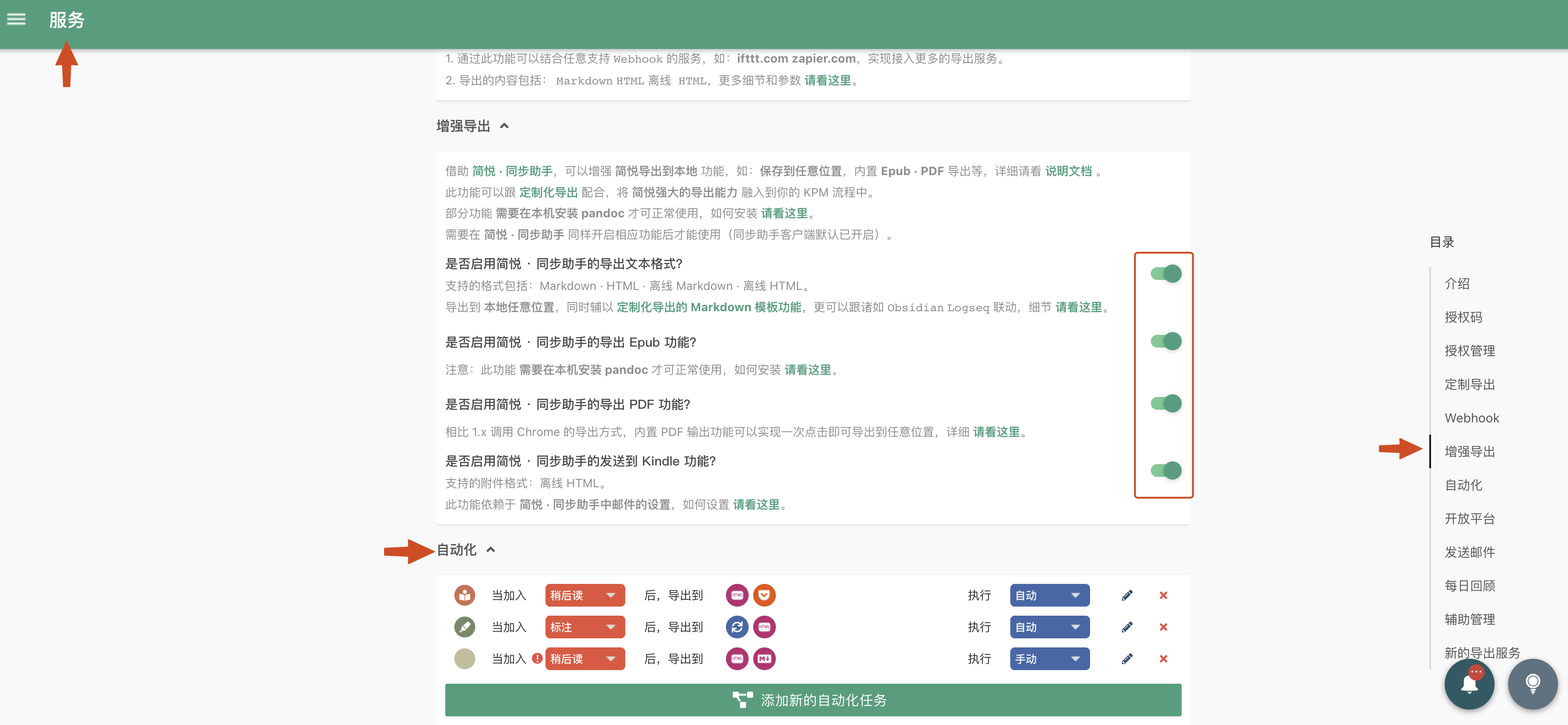Click the lightbulb tips button
Image resolution: width=1568 pixels, height=725 pixels.
(1533, 684)
